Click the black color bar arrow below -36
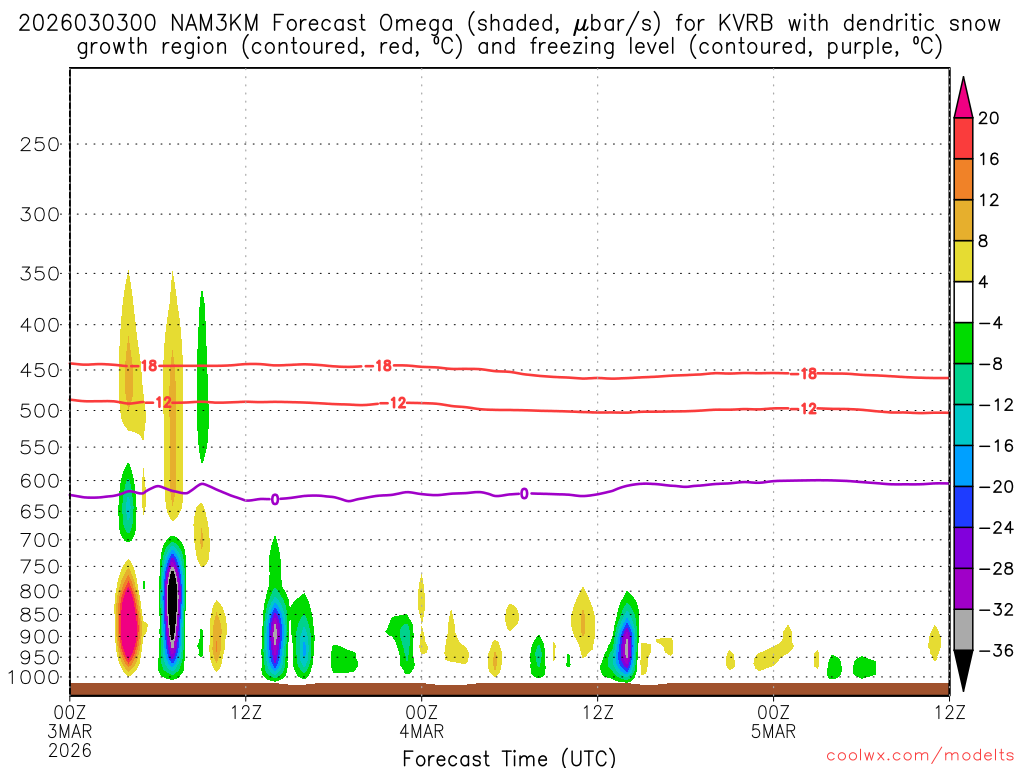The height and width of the screenshot is (768, 1024). click(x=963, y=671)
